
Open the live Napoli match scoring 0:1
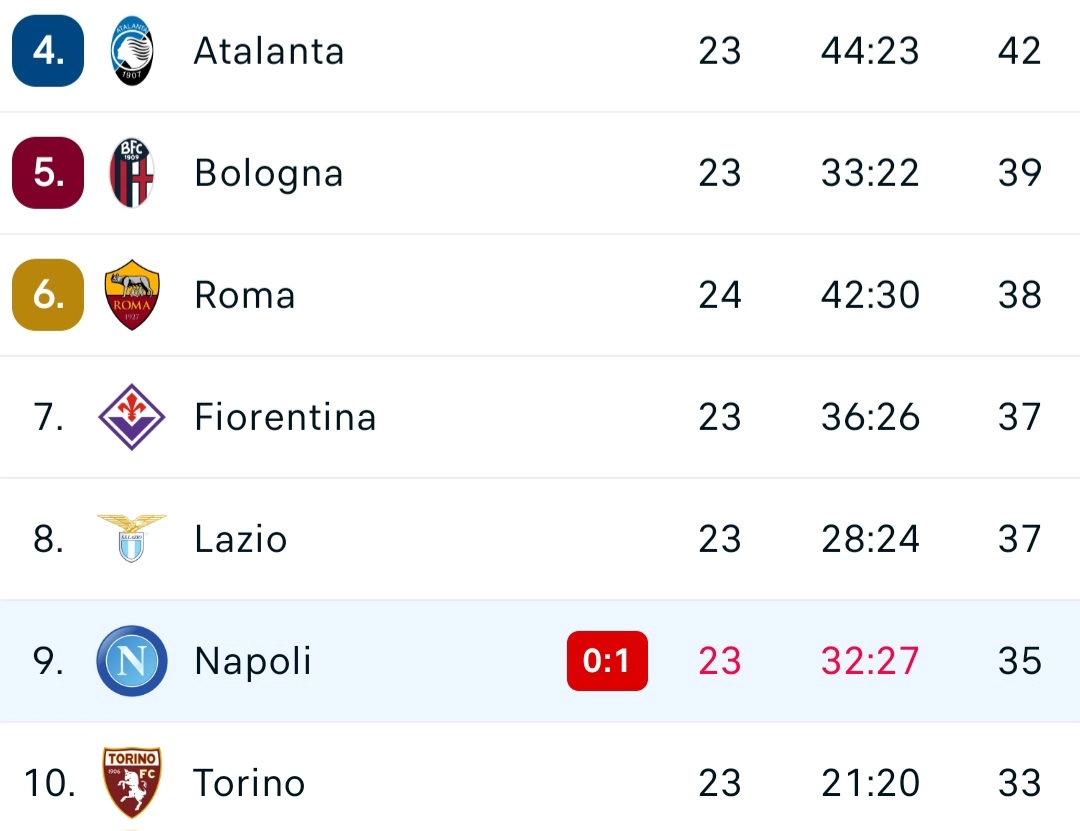point(607,661)
